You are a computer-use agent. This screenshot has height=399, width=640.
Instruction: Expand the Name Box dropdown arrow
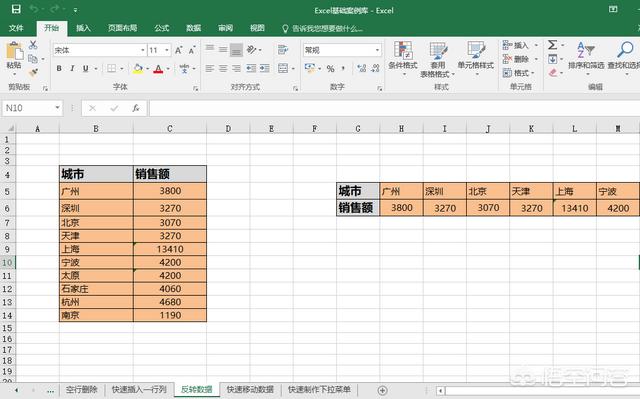58,108
